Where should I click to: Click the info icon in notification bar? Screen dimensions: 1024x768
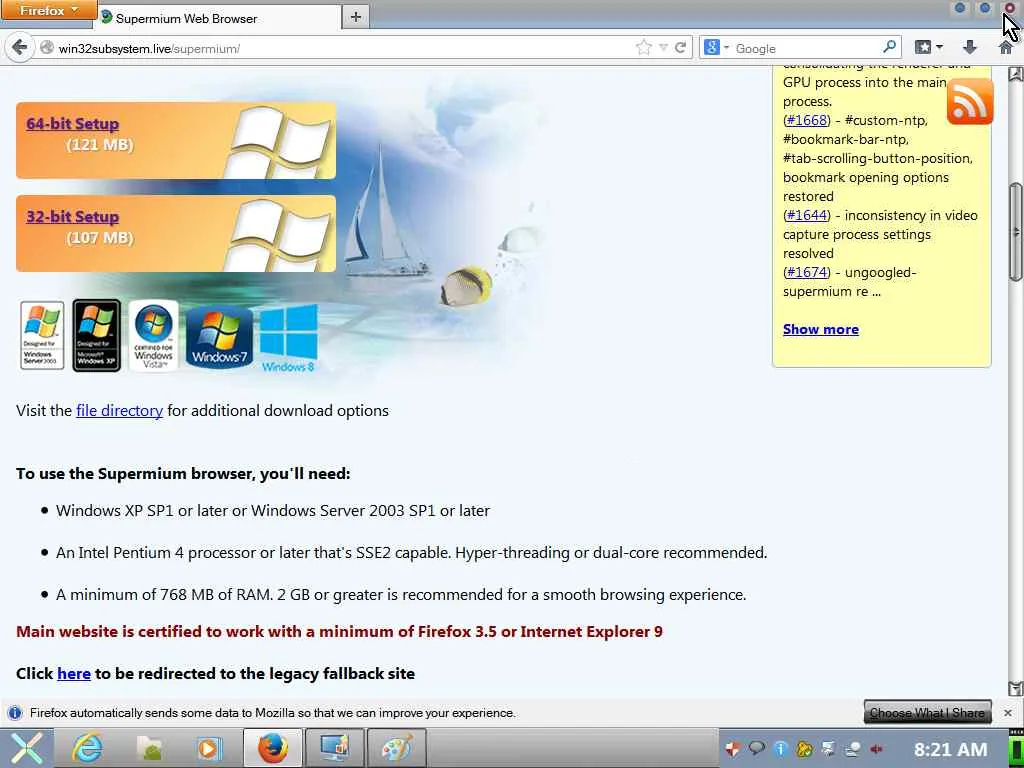pos(14,712)
